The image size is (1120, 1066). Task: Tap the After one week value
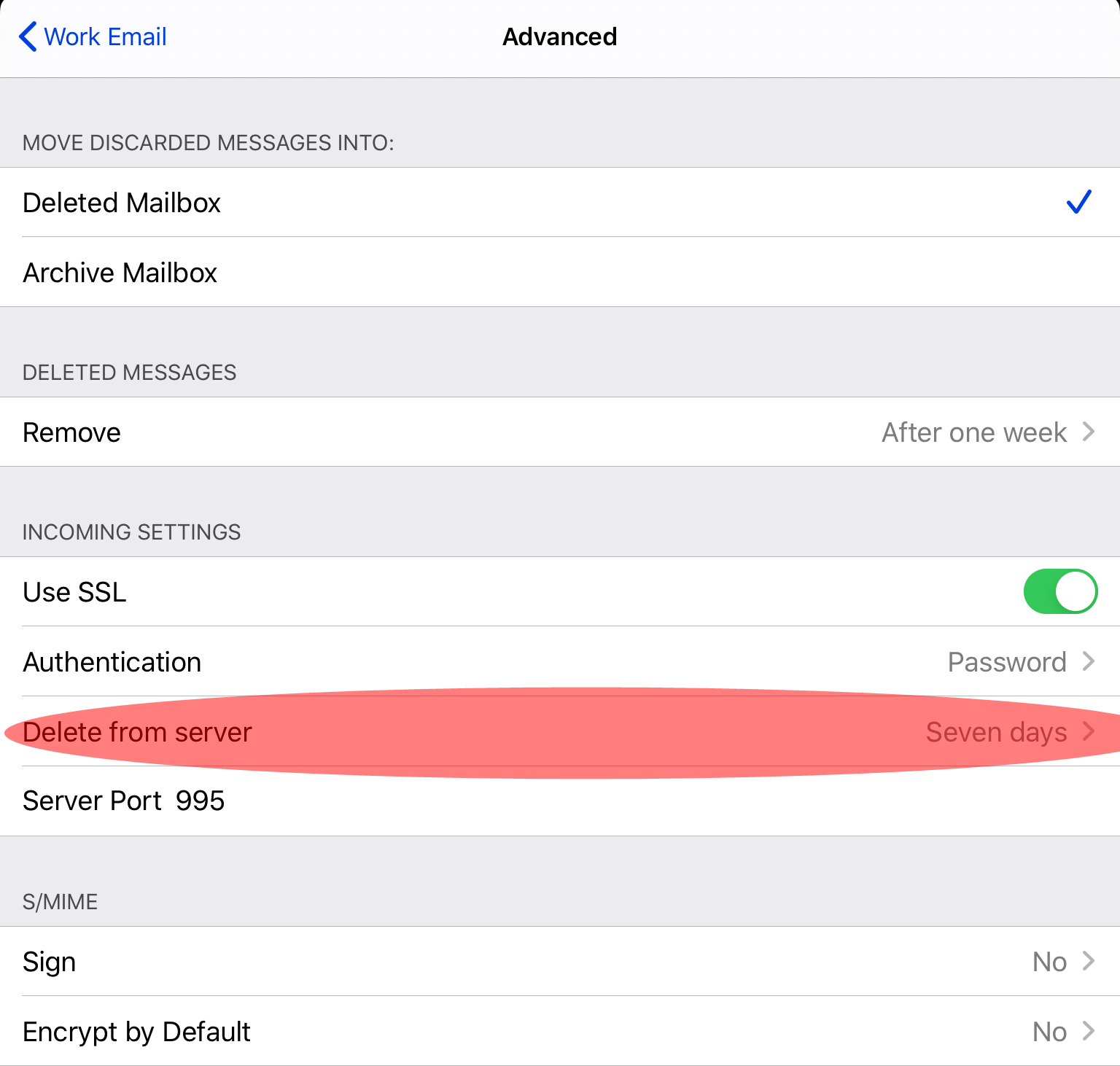click(x=974, y=432)
